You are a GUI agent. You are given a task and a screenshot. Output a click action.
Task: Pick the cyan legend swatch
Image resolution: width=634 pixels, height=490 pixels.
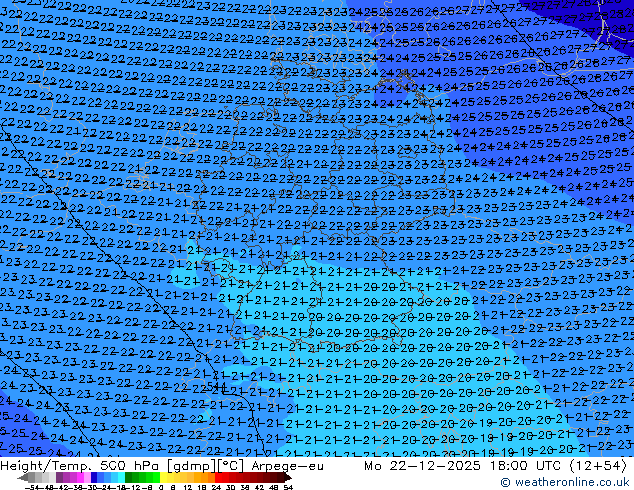[121, 477]
